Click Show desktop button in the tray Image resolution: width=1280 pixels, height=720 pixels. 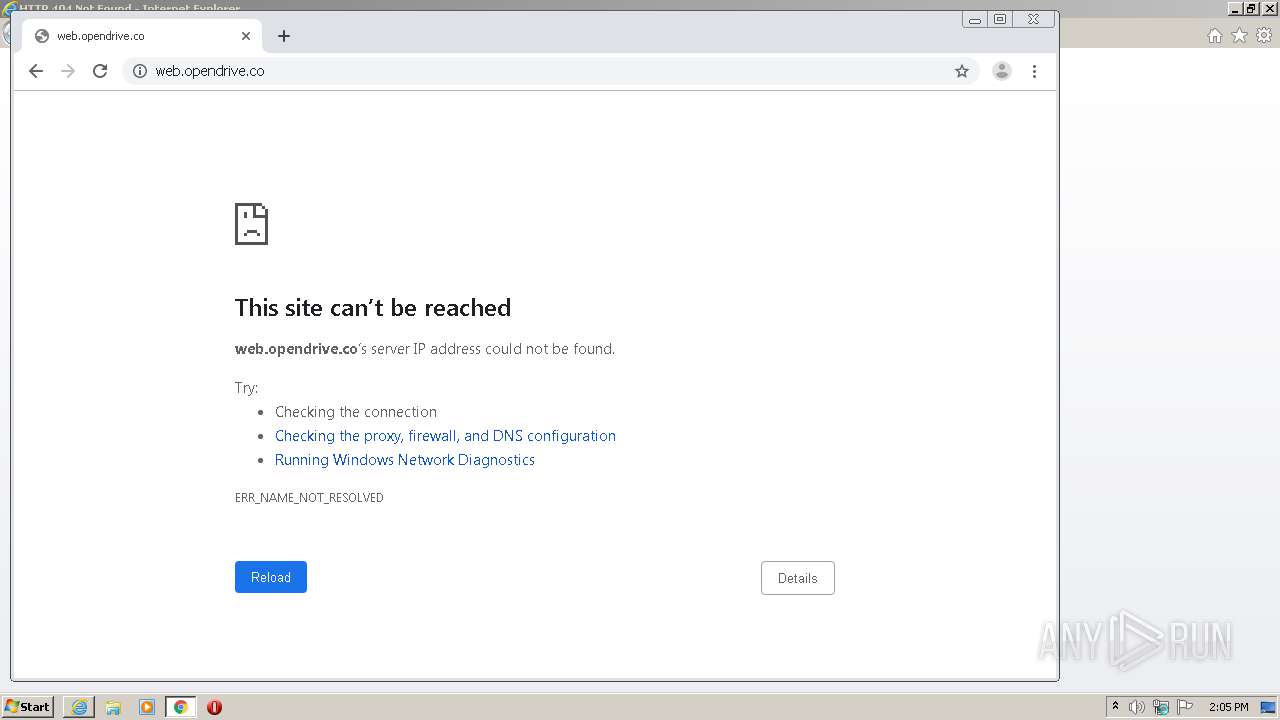click(1268, 707)
